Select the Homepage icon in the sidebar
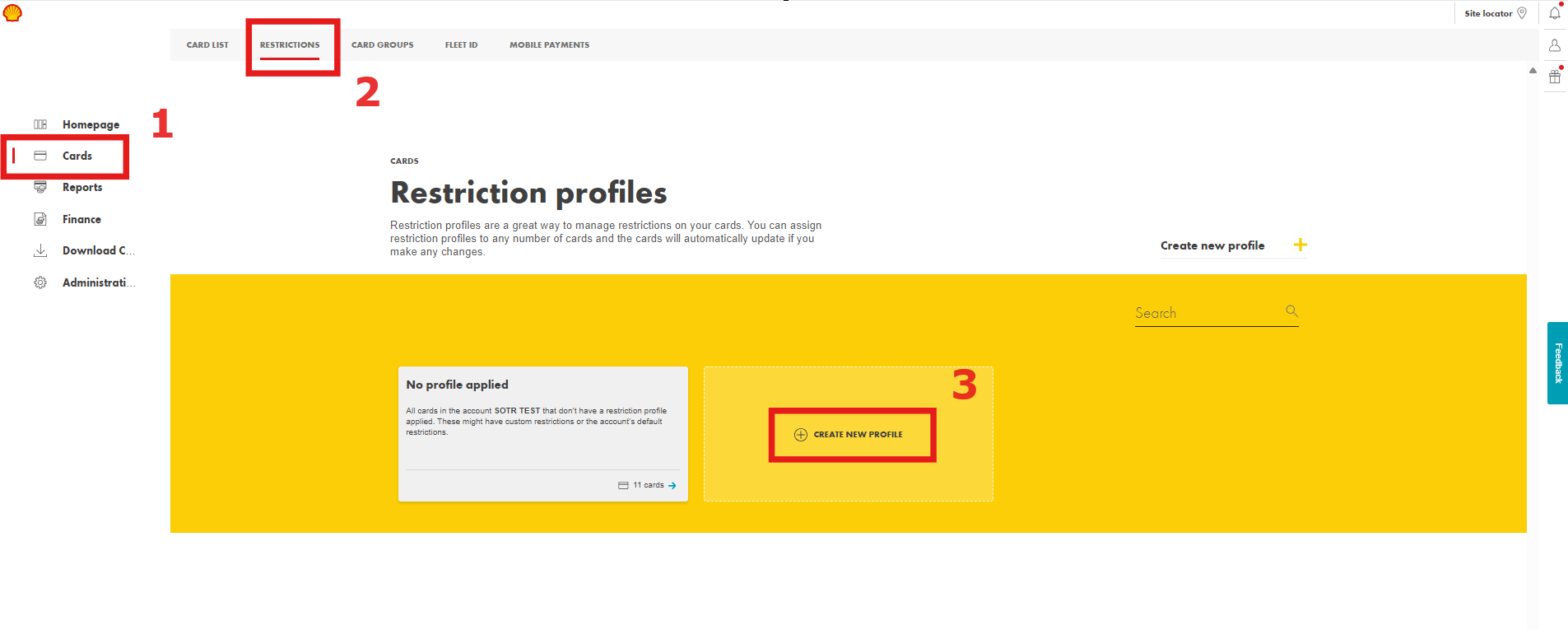The width and height of the screenshot is (1568, 630). pyautogui.click(x=41, y=124)
